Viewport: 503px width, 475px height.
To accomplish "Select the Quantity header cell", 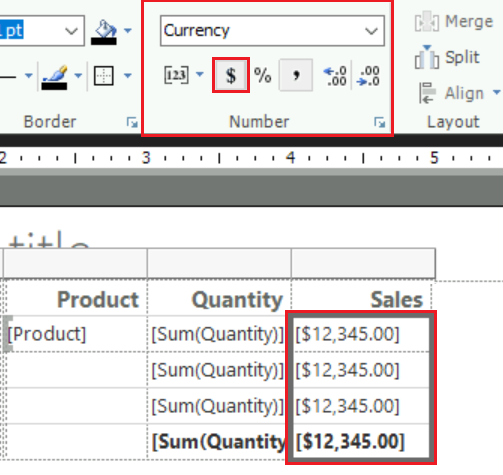I will [219, 299].
